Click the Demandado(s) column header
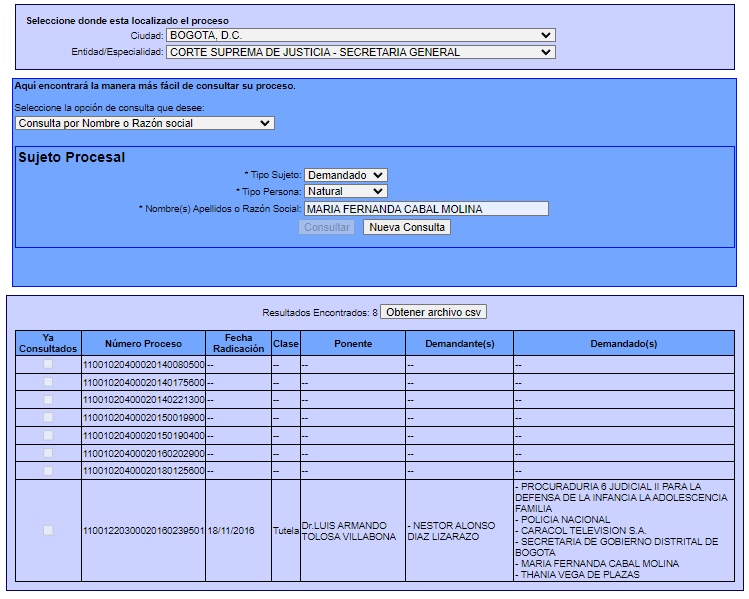The width and height of the screenshot is (749, 599). point(624,343)
